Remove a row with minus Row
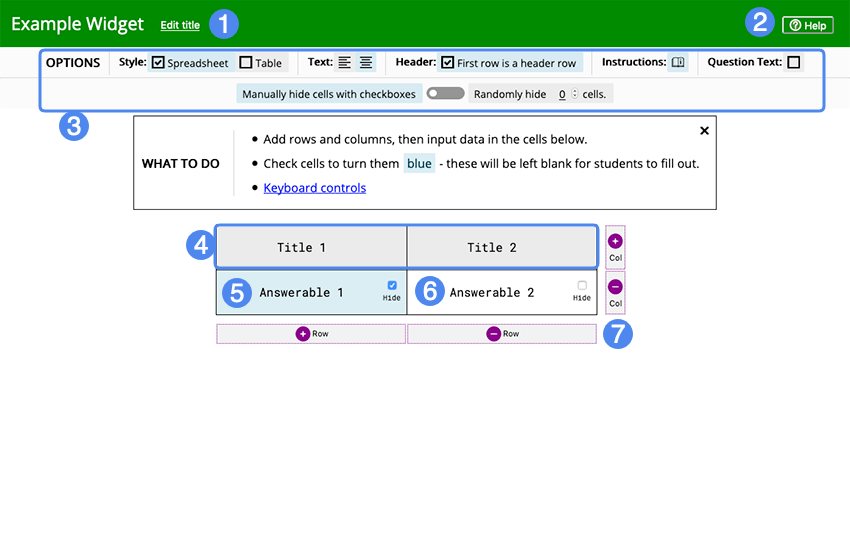 coord(502,334)
